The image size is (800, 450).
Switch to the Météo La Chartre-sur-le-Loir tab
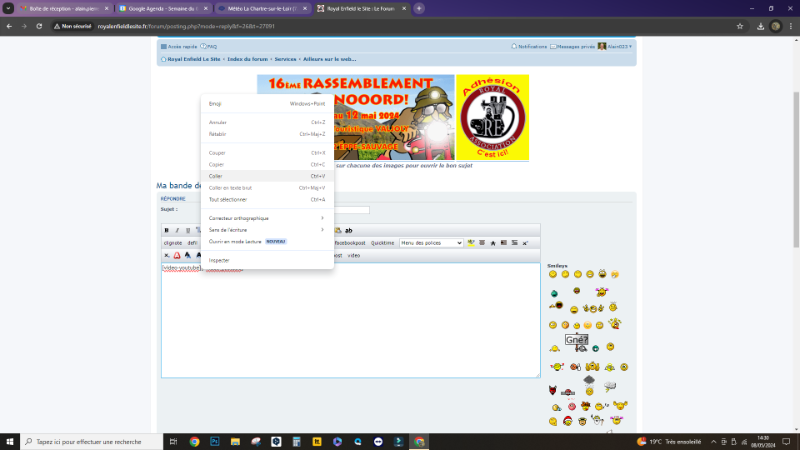click(x=263, y=9)
